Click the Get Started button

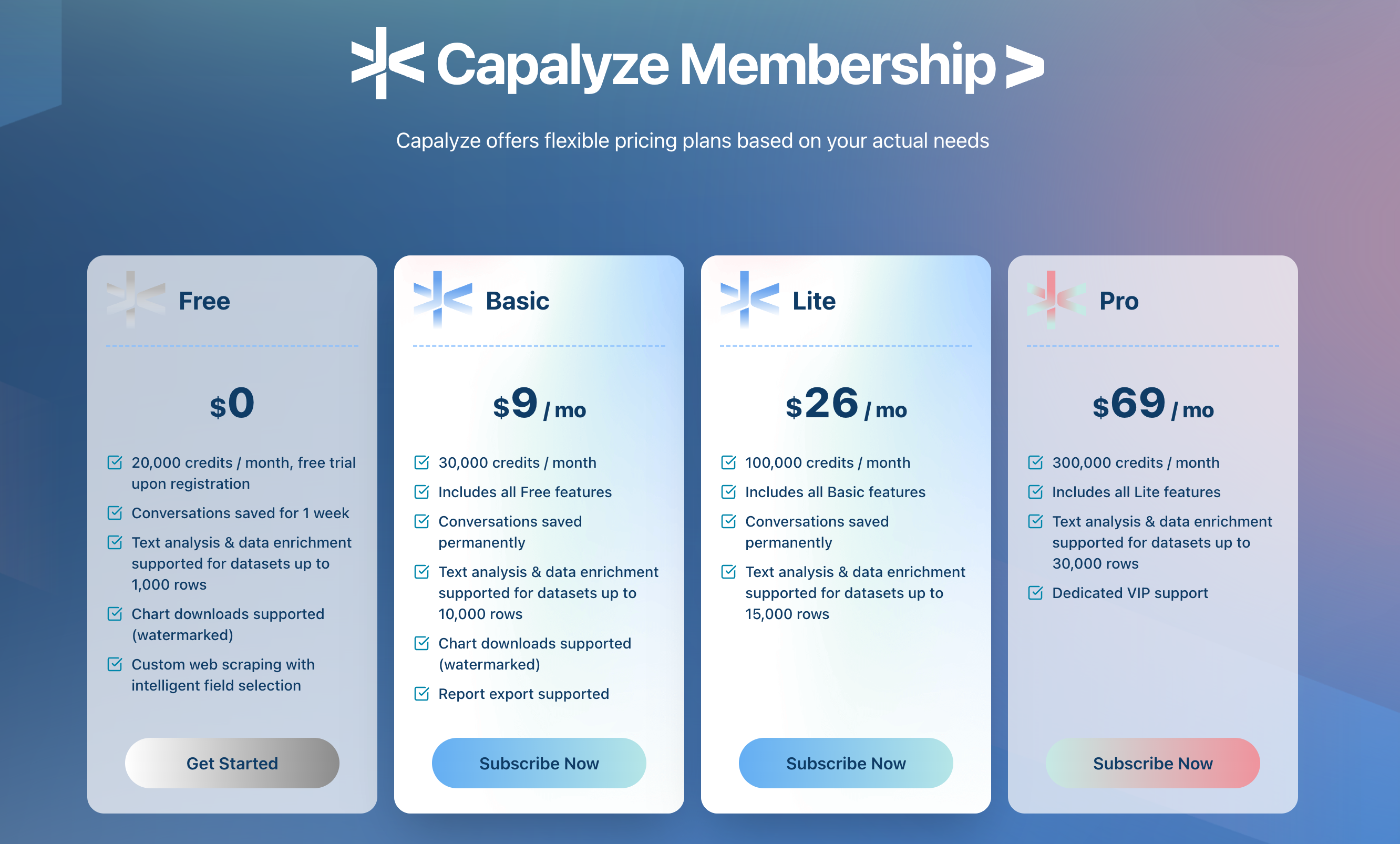pos(231,763)
